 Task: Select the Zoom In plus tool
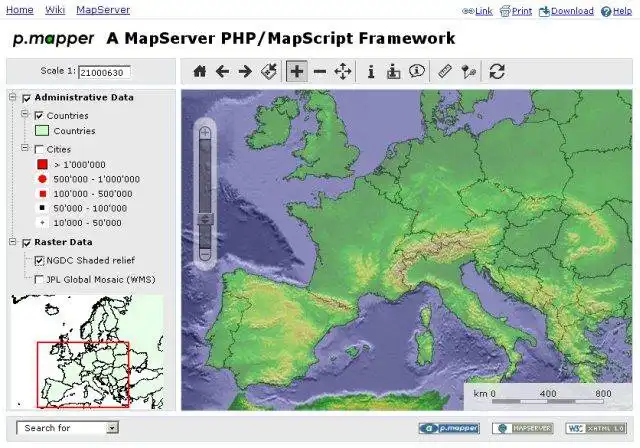click(x=297, y=71)
